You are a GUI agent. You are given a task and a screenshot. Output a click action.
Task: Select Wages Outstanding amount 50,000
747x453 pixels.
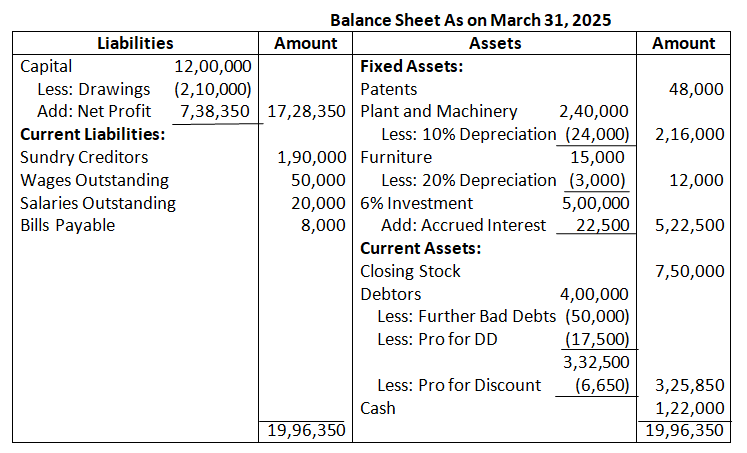coord(318,180)
